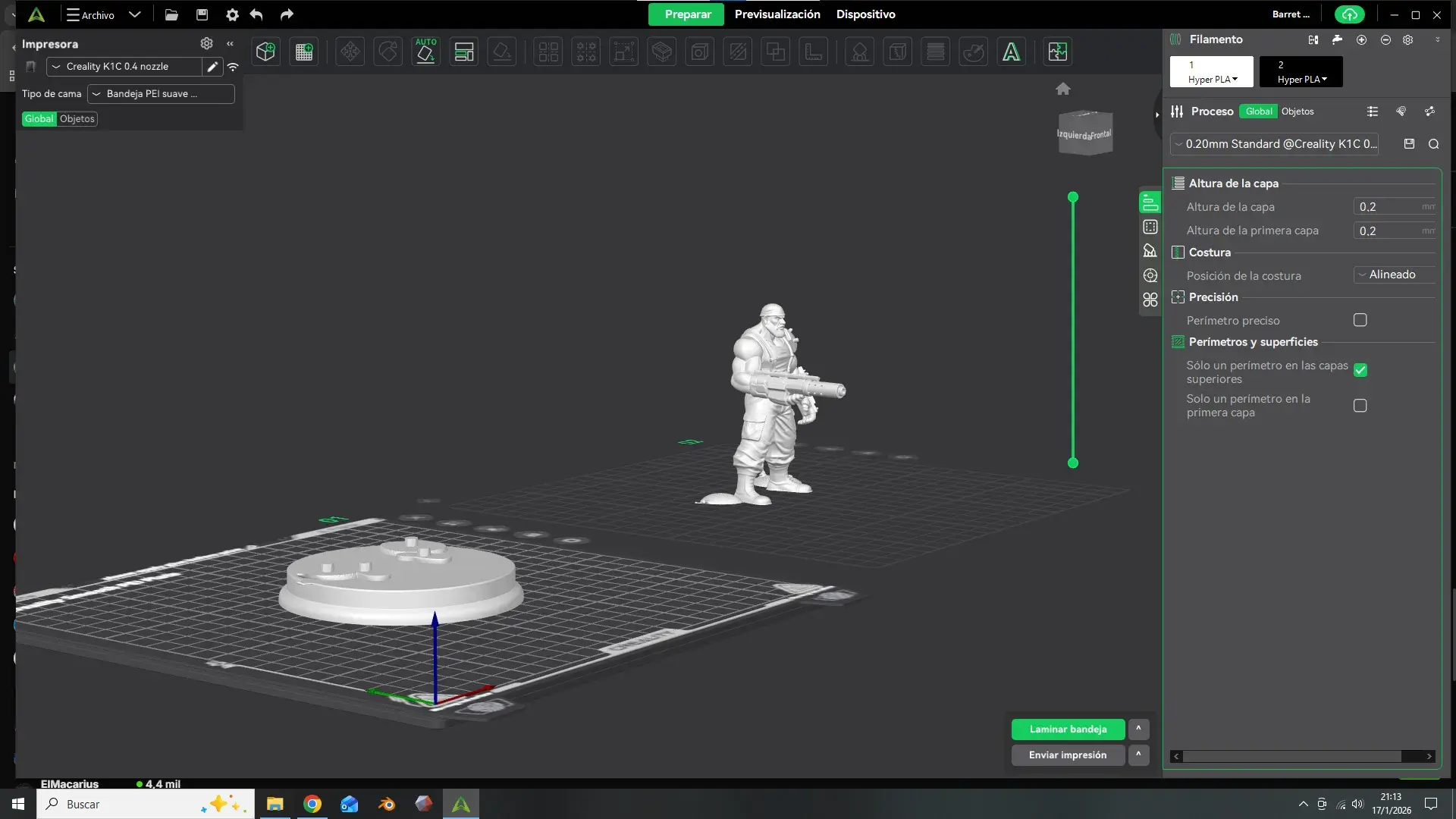
Task: Enable Solo un perímetro en primera capa
Action: point(1360,406)
